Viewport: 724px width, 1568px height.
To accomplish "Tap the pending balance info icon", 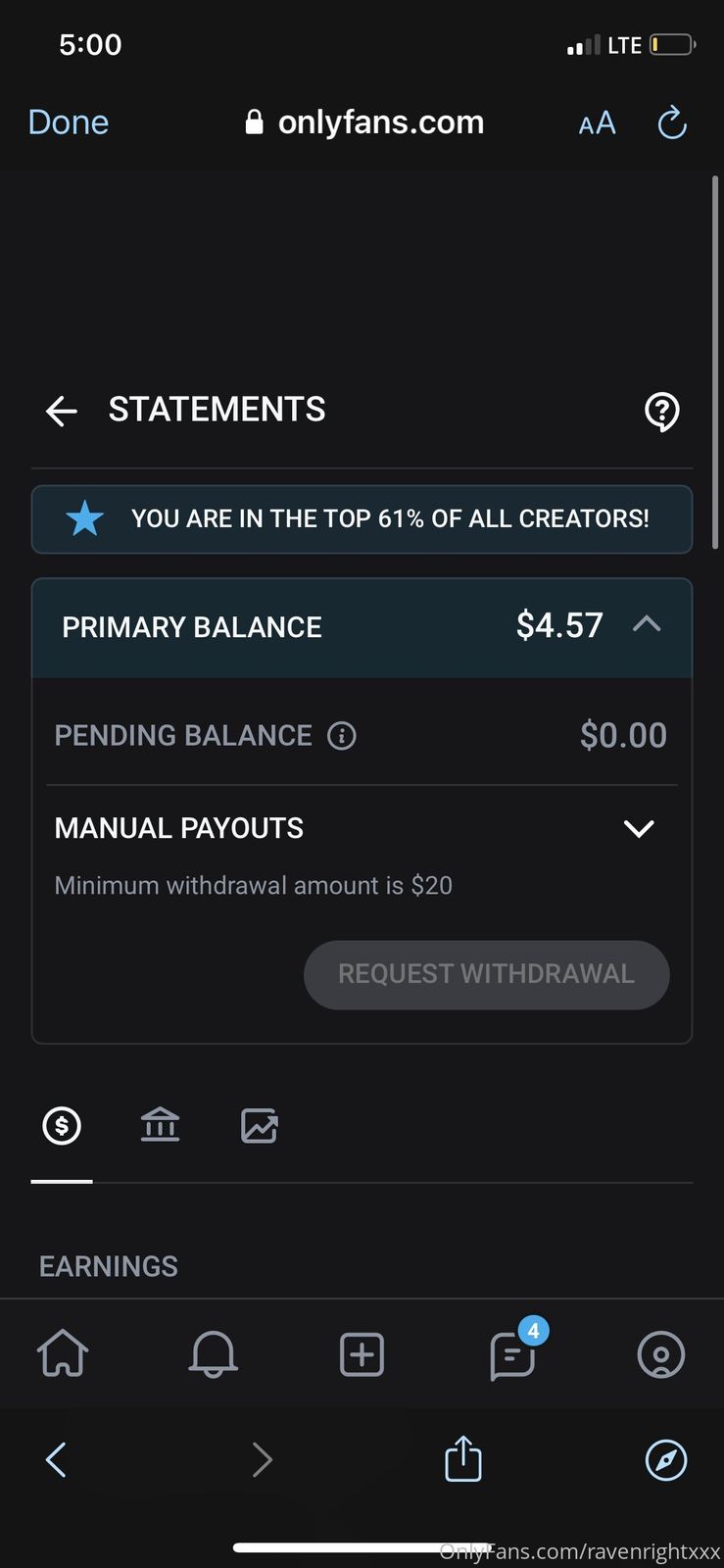I will [341, 735].
